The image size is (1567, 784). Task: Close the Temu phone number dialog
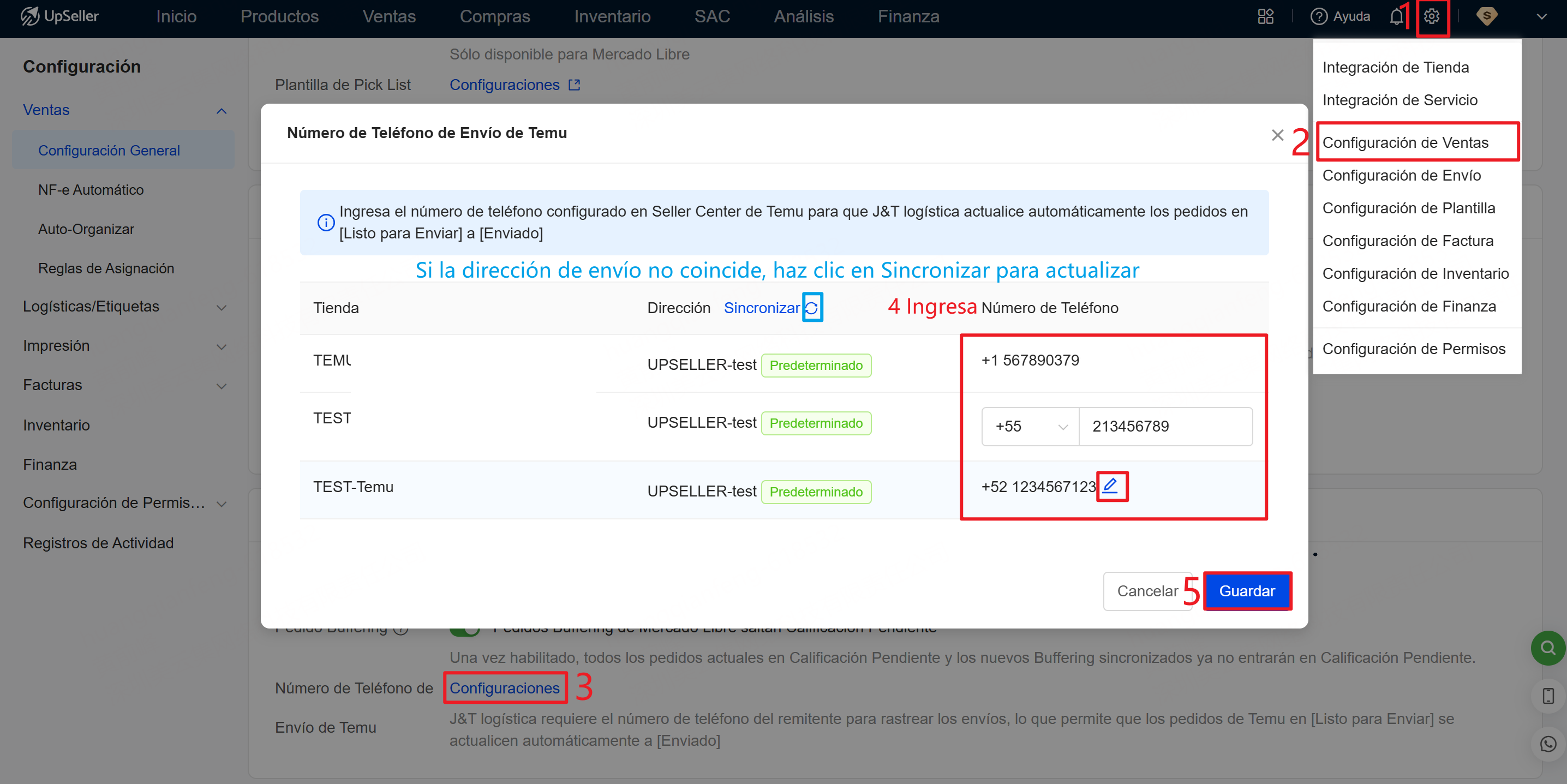(x=1277, y=135)
